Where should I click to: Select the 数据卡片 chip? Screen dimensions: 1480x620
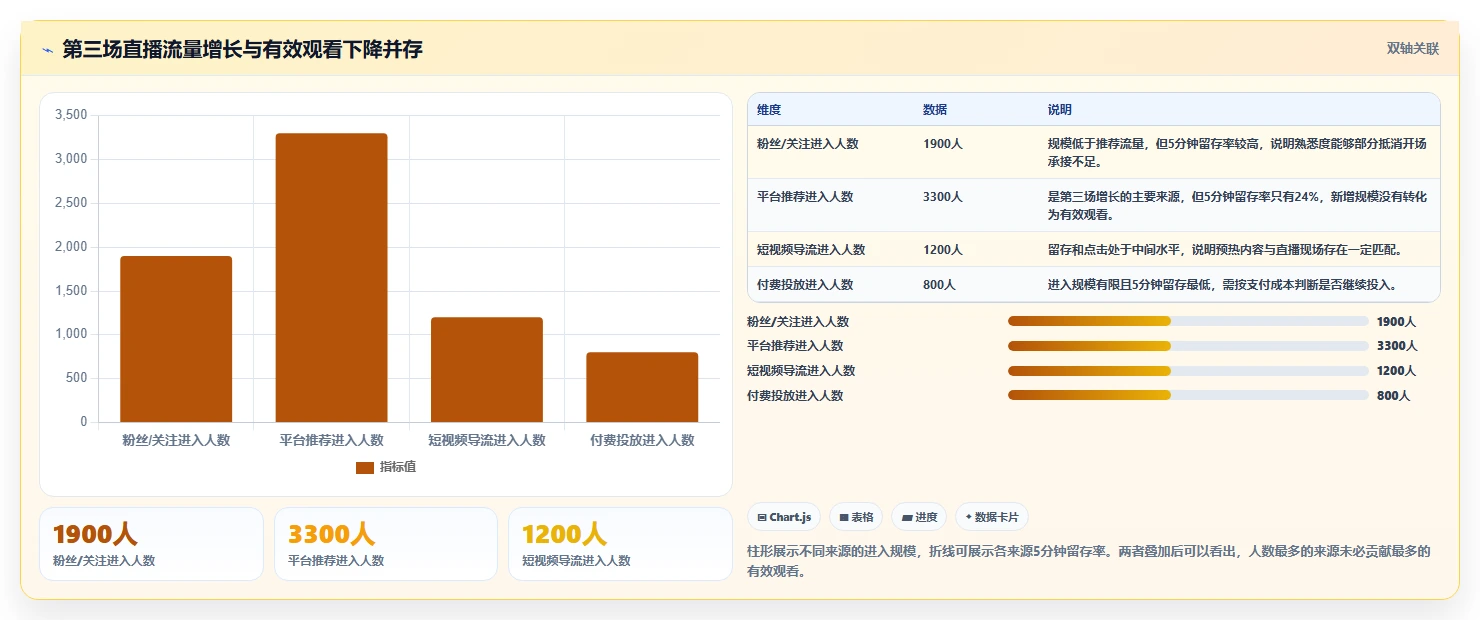[992, 517]
